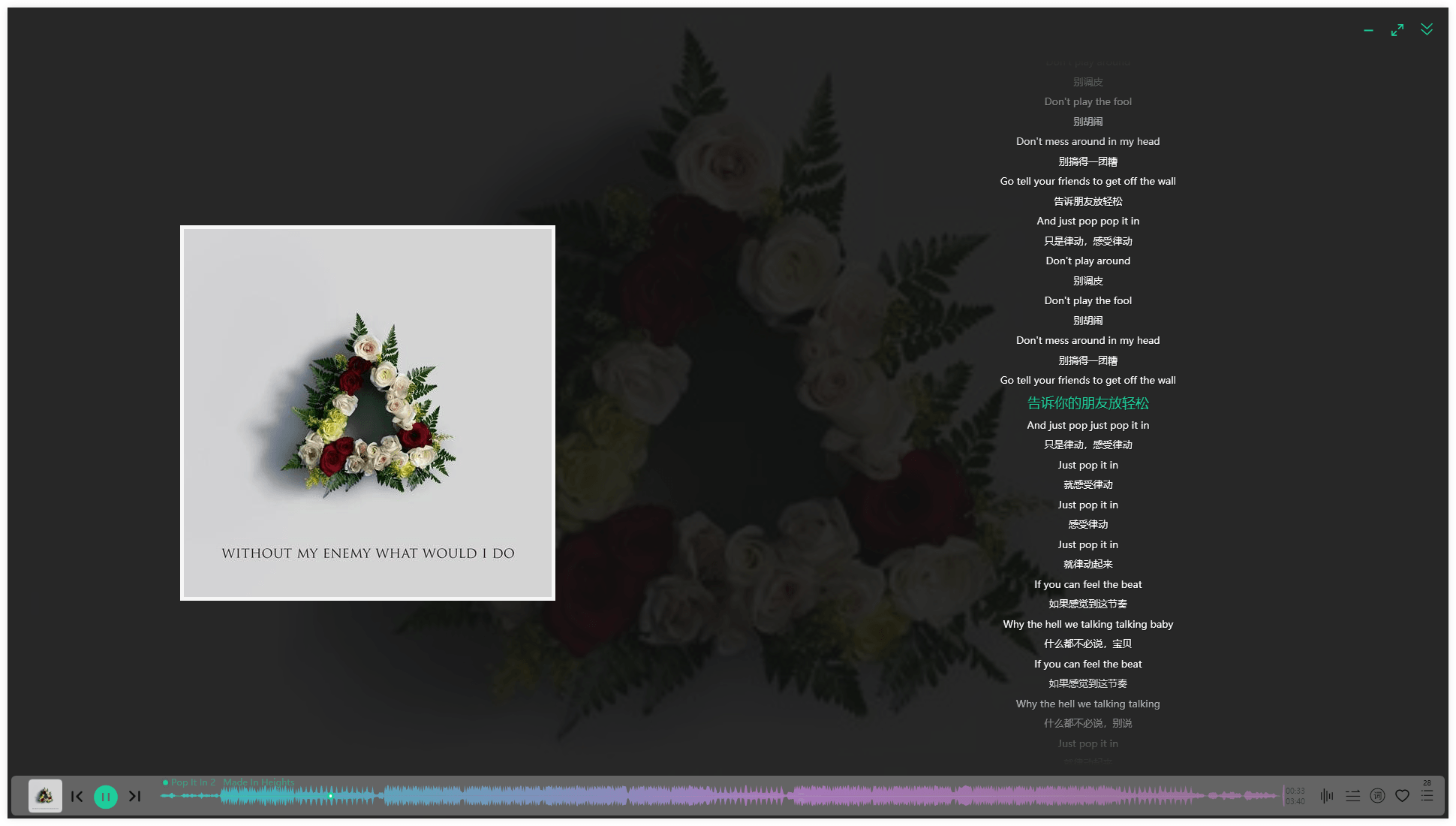Enable desktop lyrics via the 词 icon
1456x826 pixels.
coord(1378,795)
